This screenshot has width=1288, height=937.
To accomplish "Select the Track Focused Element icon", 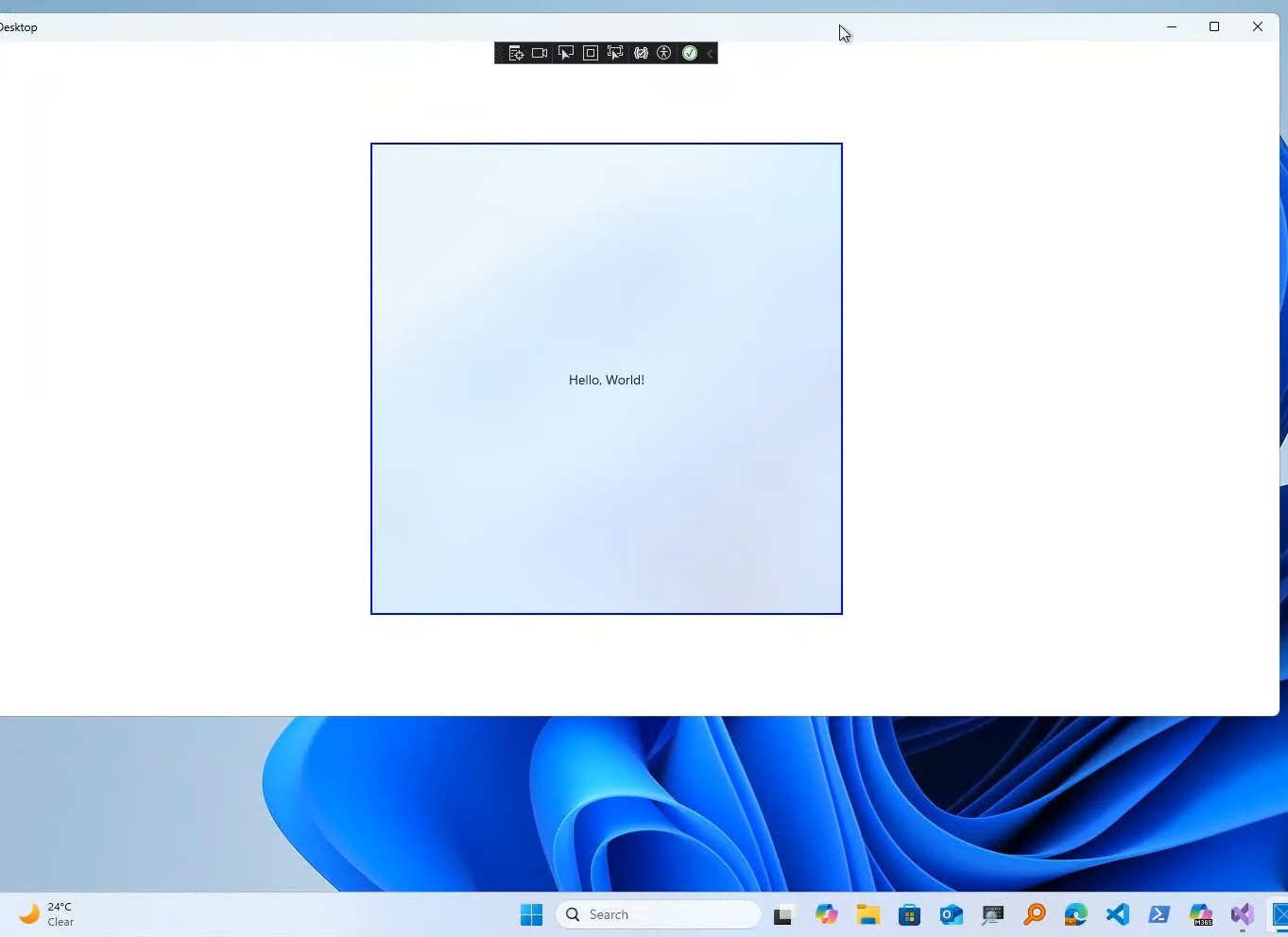I will pos(614,53).
